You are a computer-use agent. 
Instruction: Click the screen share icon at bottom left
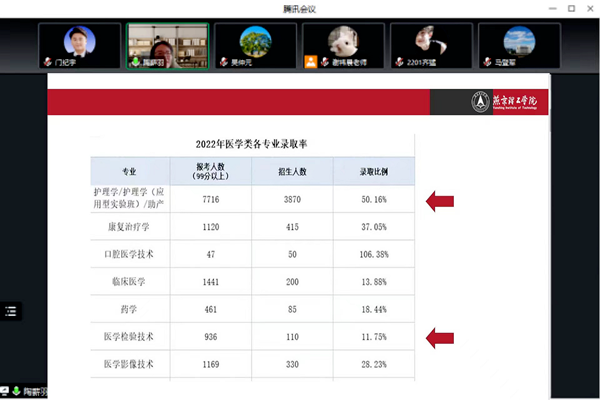[5, 391]
